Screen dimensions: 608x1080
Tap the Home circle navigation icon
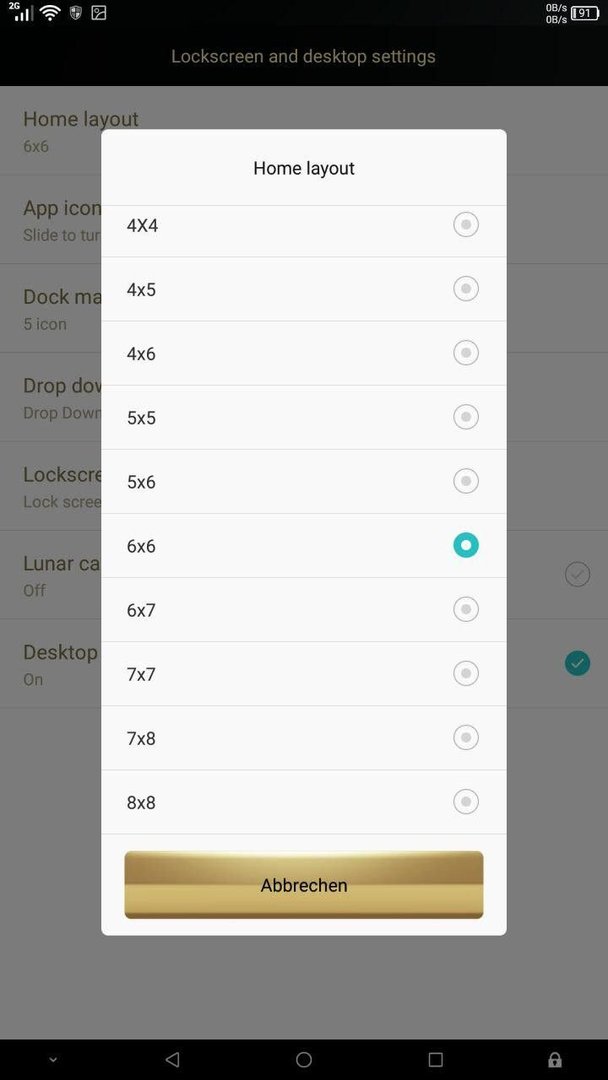click(304, 1059)
